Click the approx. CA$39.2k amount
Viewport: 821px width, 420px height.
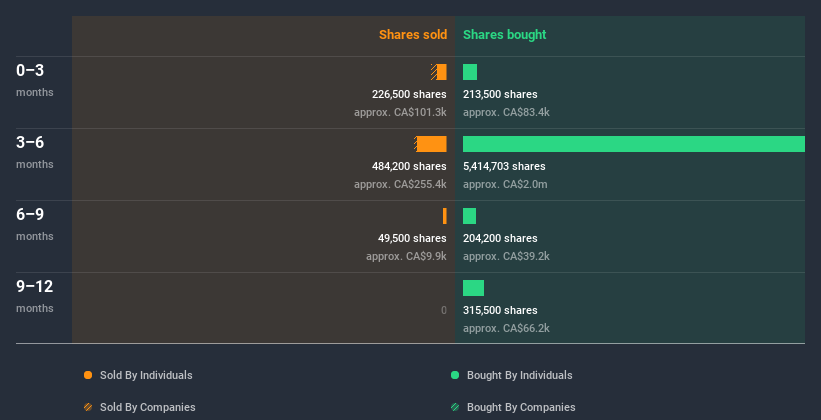[506, 257]
